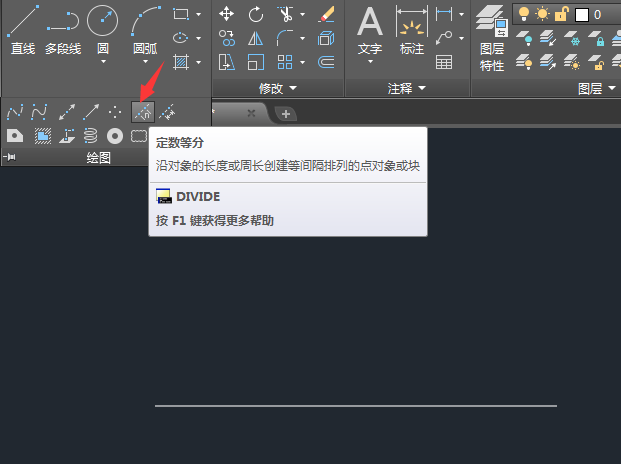Select the Spline Fit tool
621x464 pixels.
tap(15, 112)
